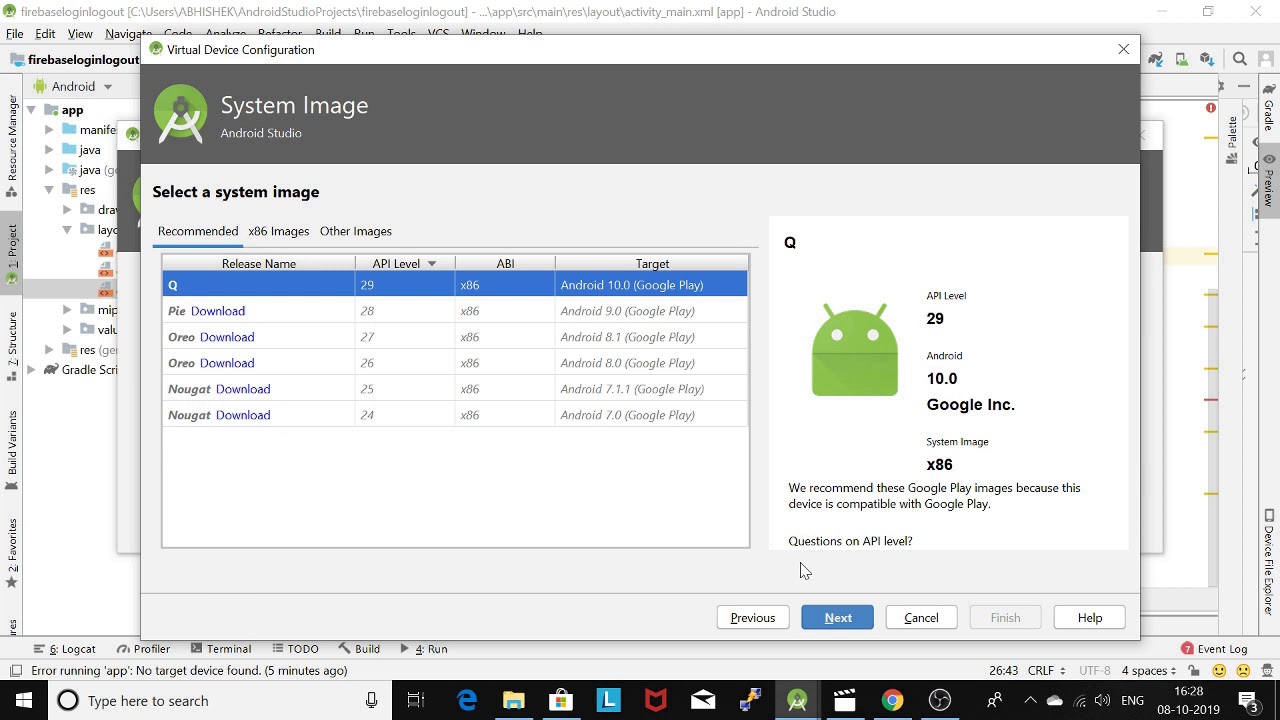The image size is (1280, 720).
Task: Open Google Chrome from the taskbar
Action: [892, 700]
